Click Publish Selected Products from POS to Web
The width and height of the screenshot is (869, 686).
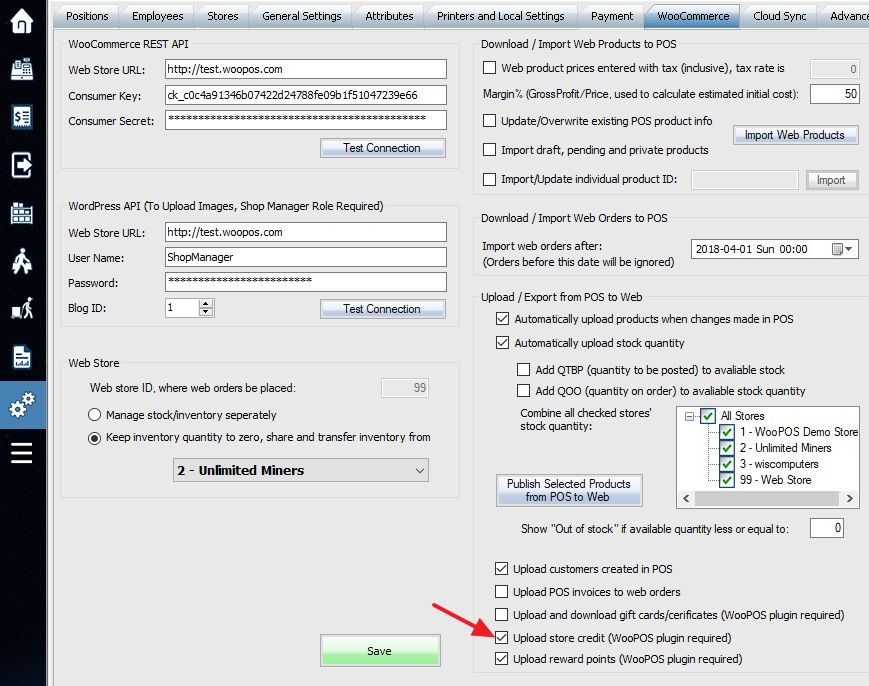click(569, 490)
